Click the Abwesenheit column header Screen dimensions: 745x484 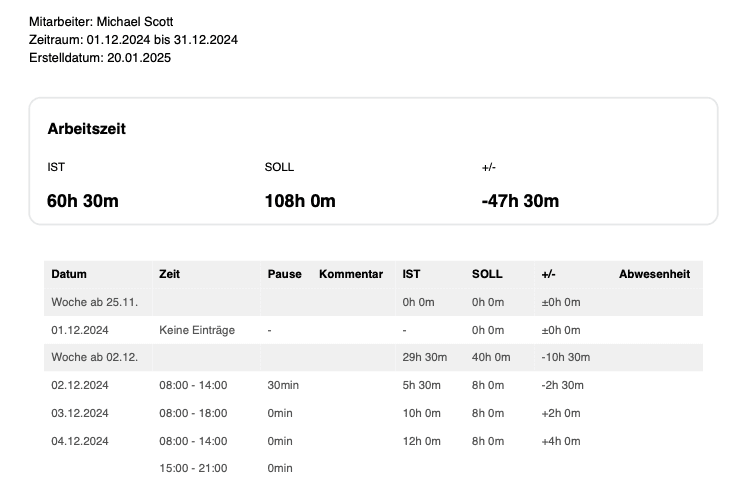[654, 274]
